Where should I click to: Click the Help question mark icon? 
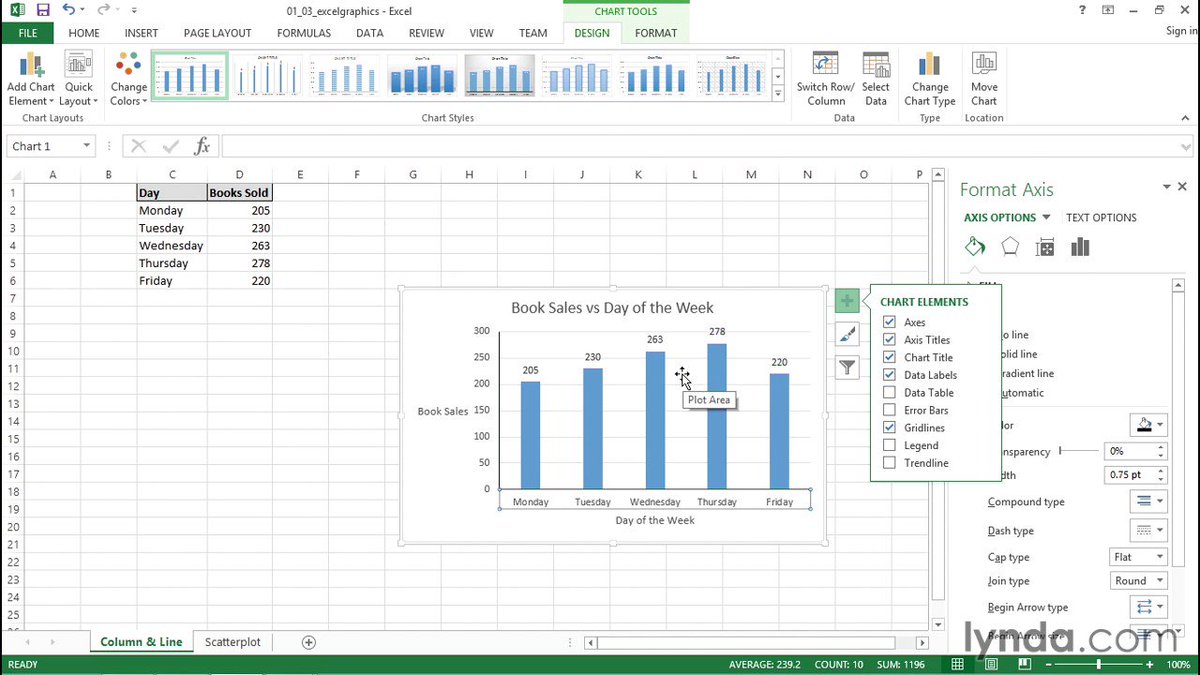[x=1084, y=10]
